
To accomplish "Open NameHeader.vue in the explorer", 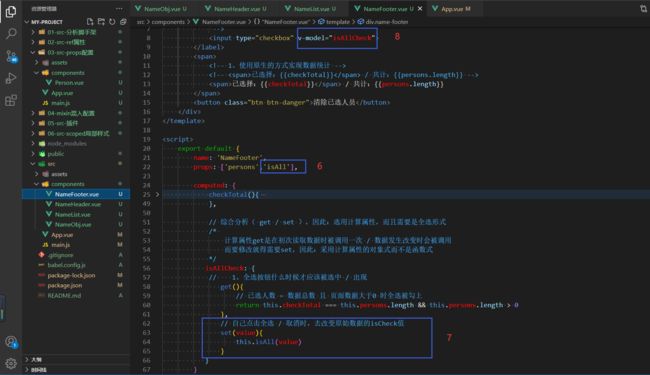I will pyautogui.click(x=77, y=204).
